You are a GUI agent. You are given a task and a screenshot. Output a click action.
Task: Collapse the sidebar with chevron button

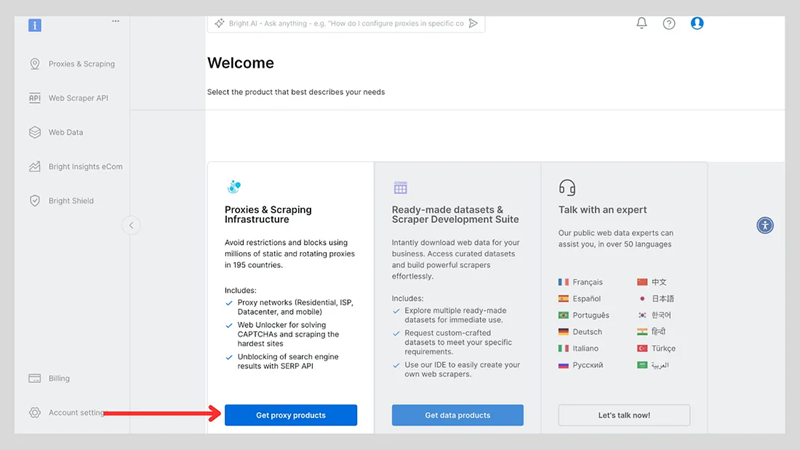click(131, 225)
